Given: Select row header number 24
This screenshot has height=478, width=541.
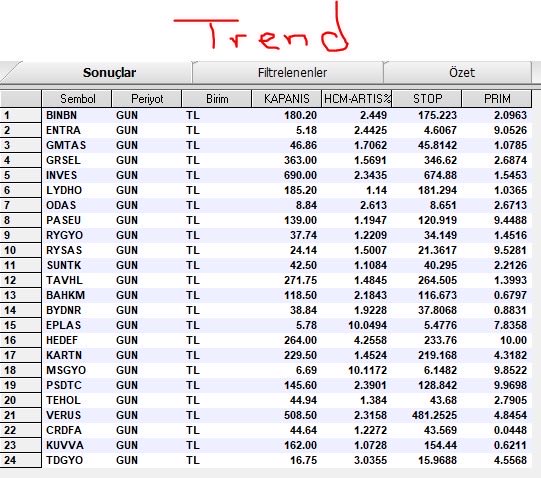Looking at the screenshot, I should coord(21,460).
